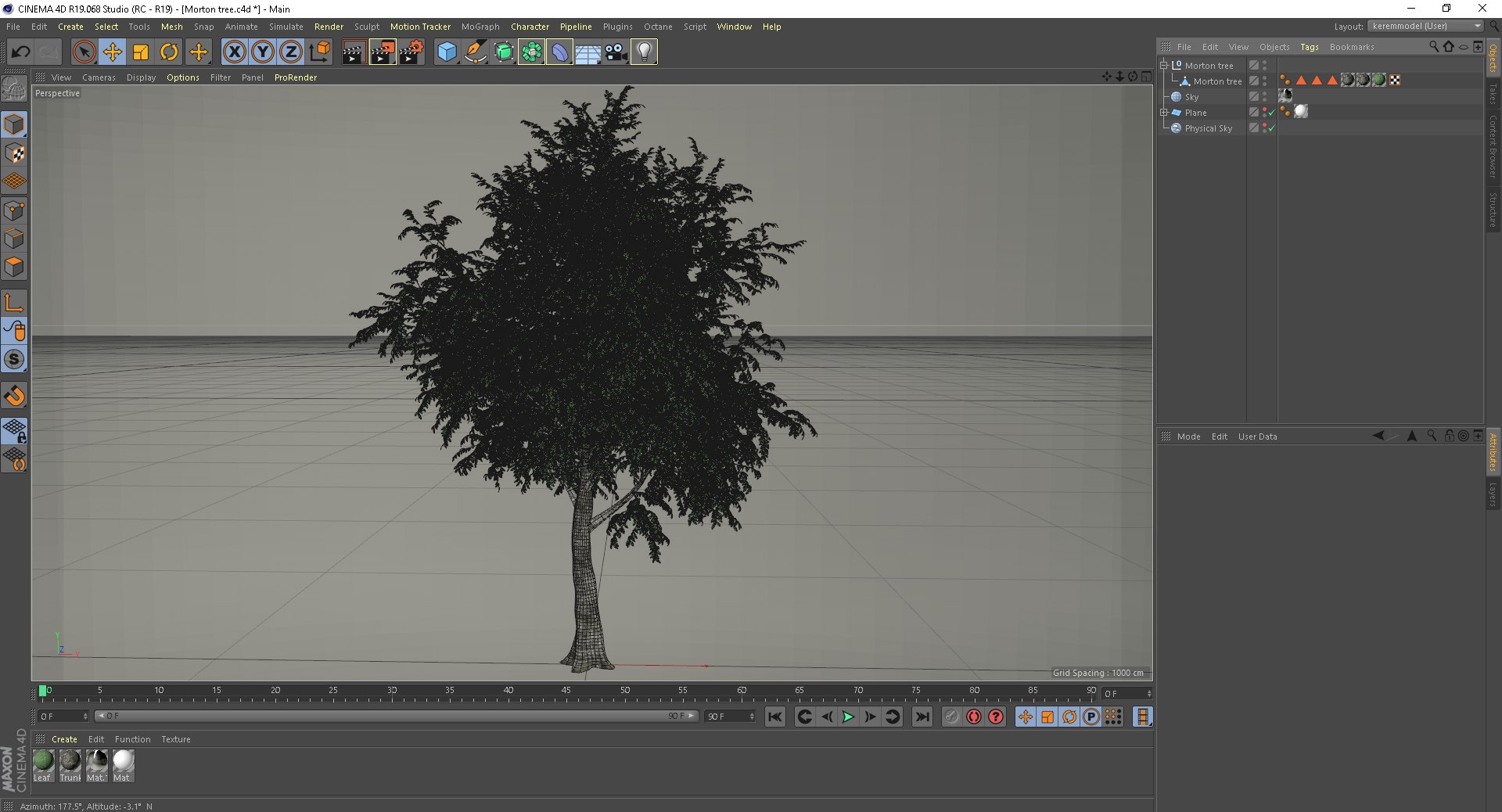
Task: Select the Trunk material swatch
Action: click(x=70, y=766)
